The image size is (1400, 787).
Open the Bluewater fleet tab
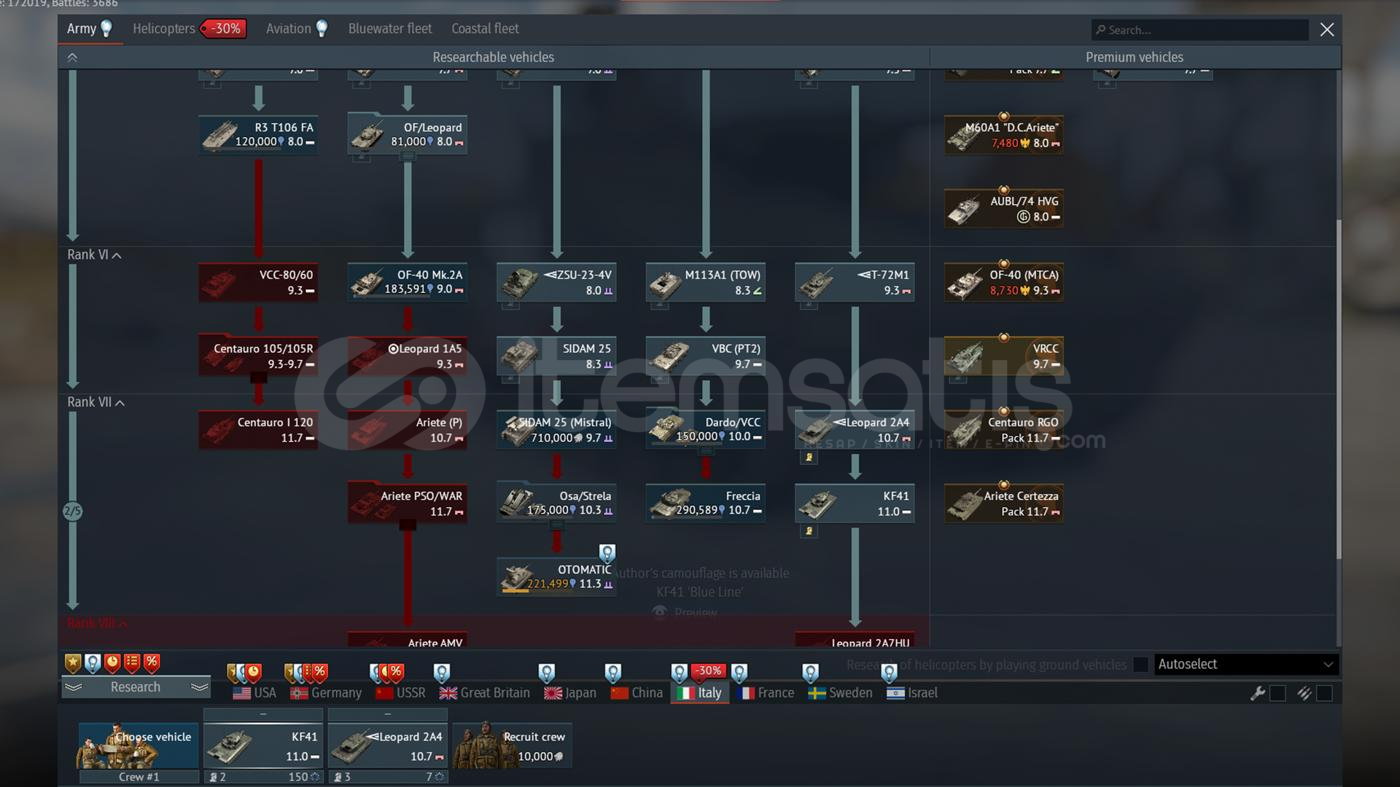click(x=390, y=29)
